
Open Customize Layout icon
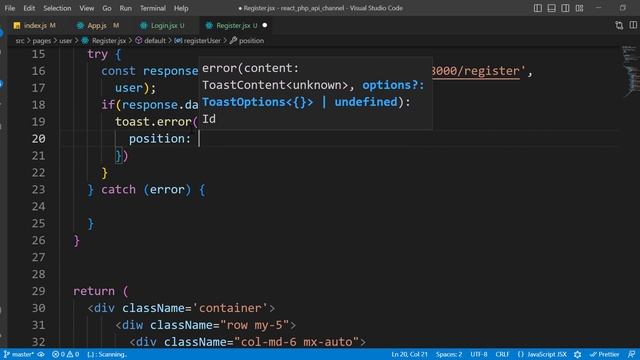coord(579,8)
